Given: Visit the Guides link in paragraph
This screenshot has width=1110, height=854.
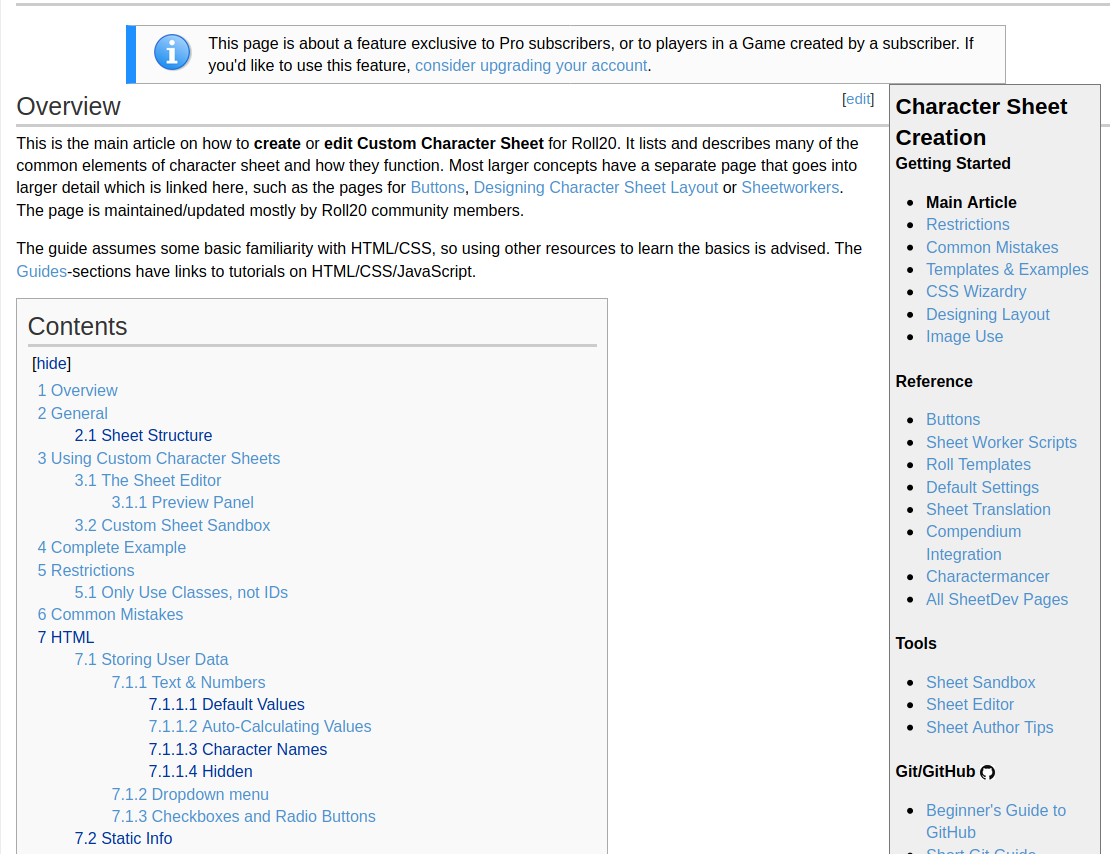Looking at the screenshot, I should tap(42, 272).
